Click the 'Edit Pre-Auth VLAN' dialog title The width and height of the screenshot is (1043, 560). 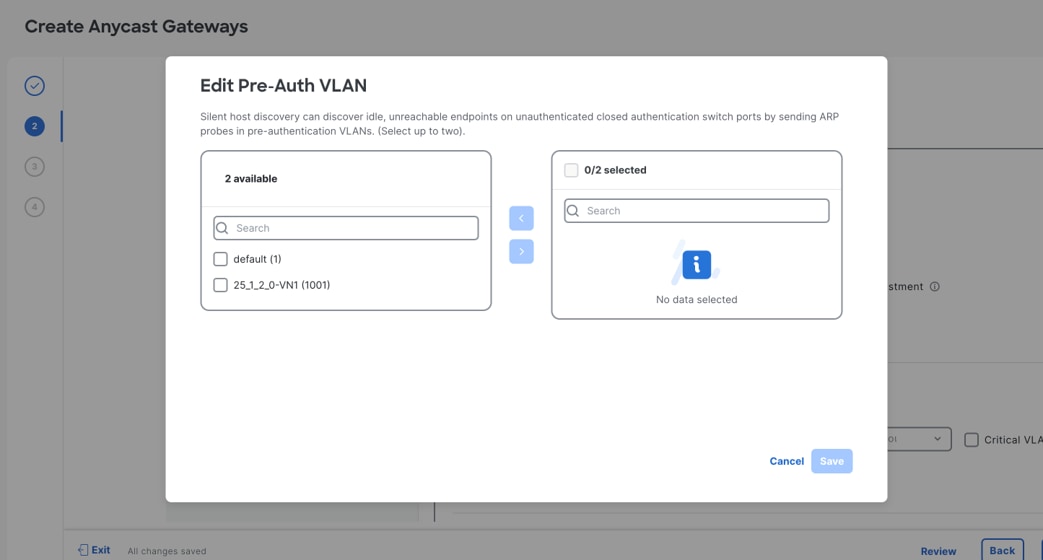click(283, 86)
